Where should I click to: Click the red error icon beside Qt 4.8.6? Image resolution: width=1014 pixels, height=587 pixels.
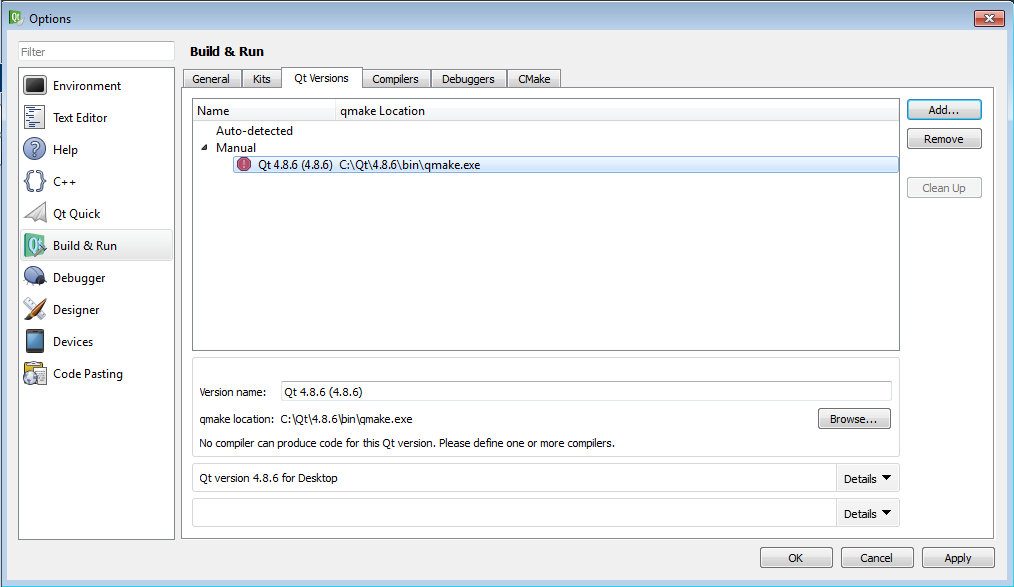click(x=244, y=164)
